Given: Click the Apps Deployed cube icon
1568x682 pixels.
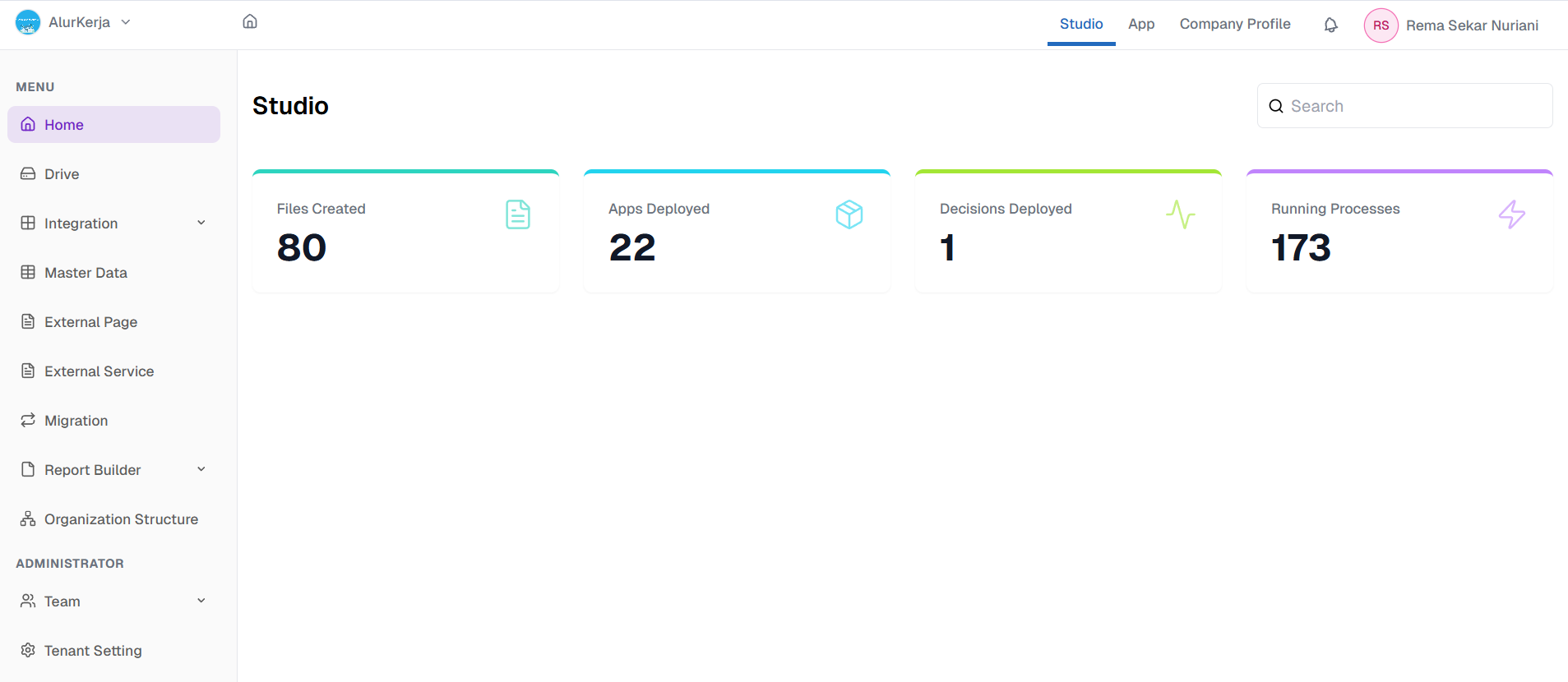Looking at the screenshot, I should [849, 214].
